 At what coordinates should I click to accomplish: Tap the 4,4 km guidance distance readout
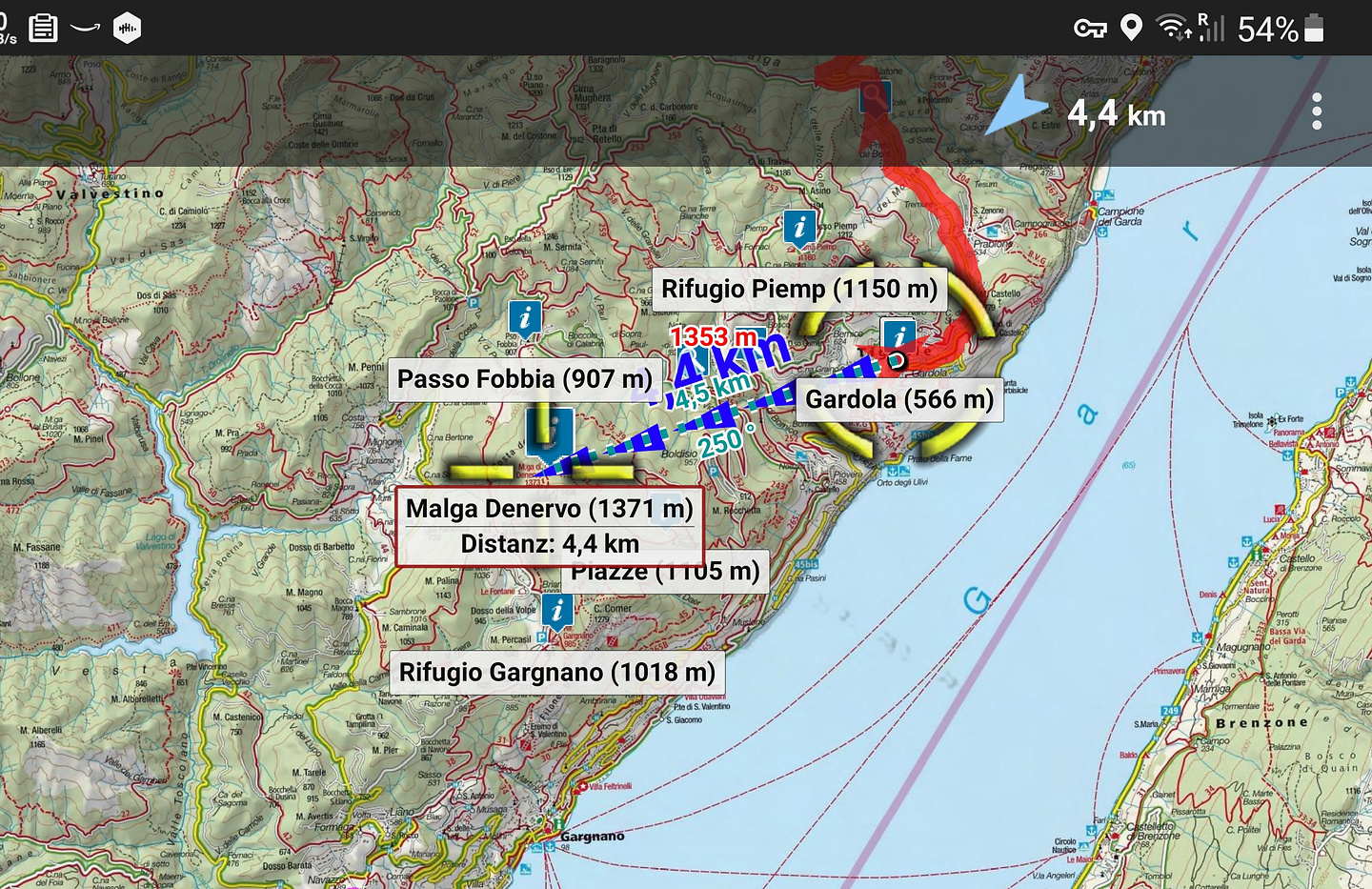pyautogui.click(x=1117, y=114)
